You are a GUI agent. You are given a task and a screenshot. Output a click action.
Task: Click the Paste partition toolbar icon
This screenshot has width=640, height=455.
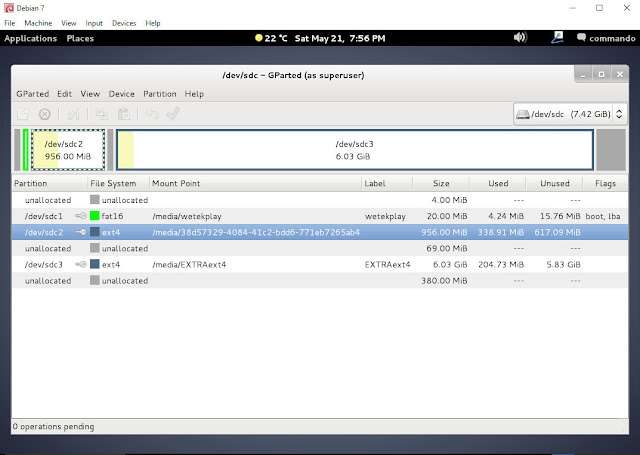coord(123,114)
